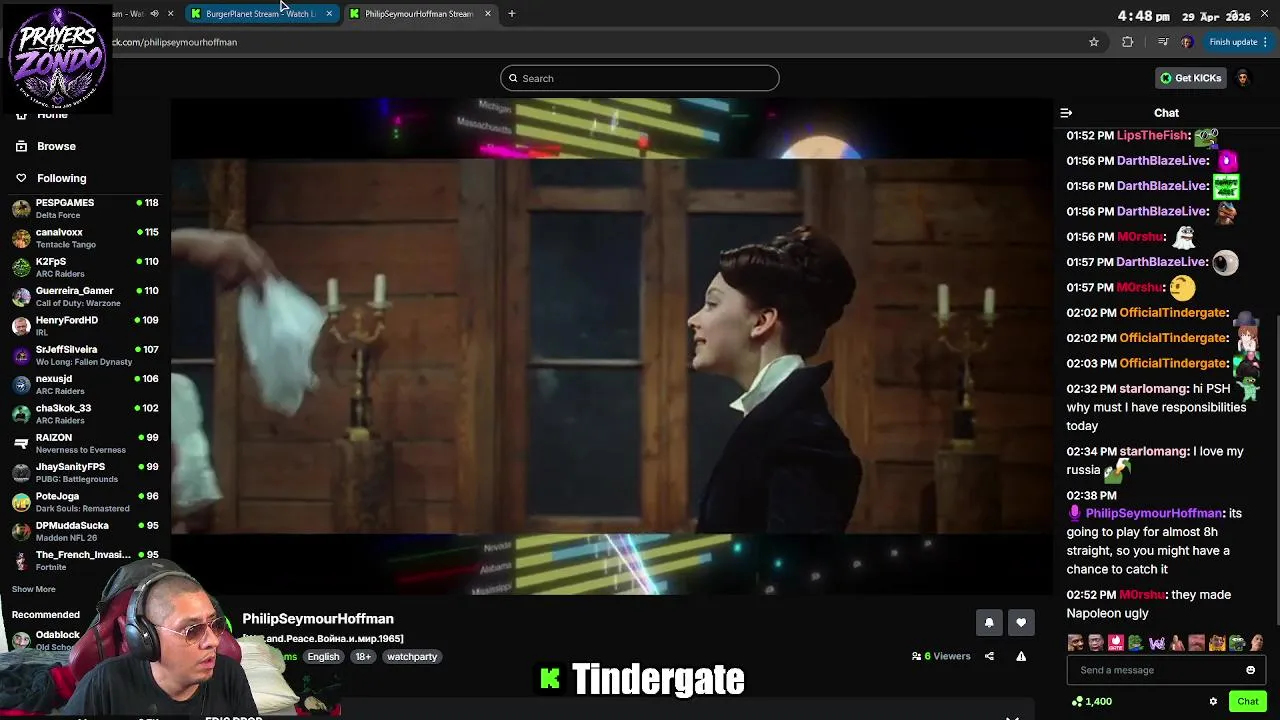The image size is (1280, 720).
Task: Click the PhilipSeymourHoffman channel name
Action: (x=318, y=619)
